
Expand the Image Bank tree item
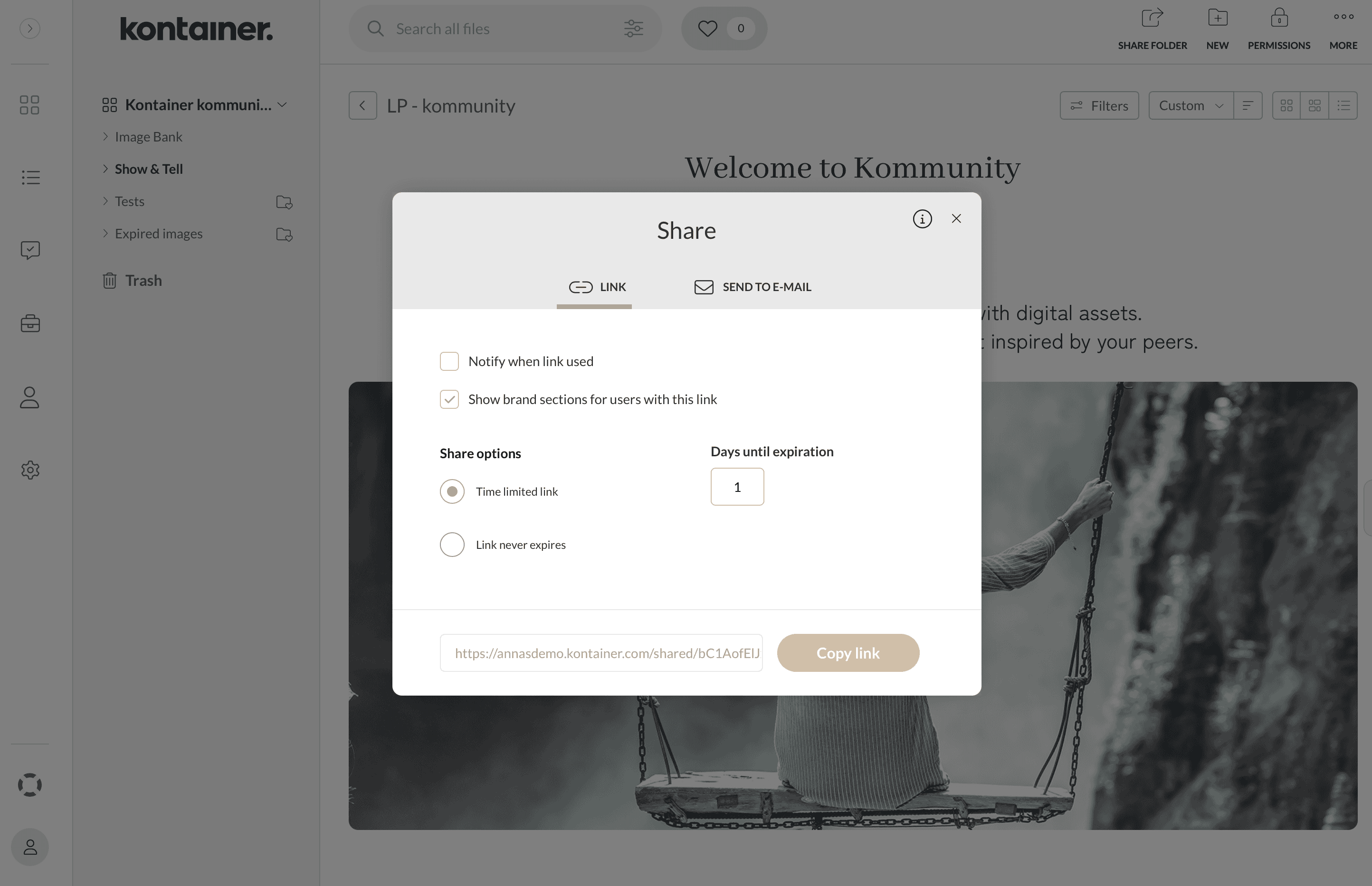coord(106,135)
